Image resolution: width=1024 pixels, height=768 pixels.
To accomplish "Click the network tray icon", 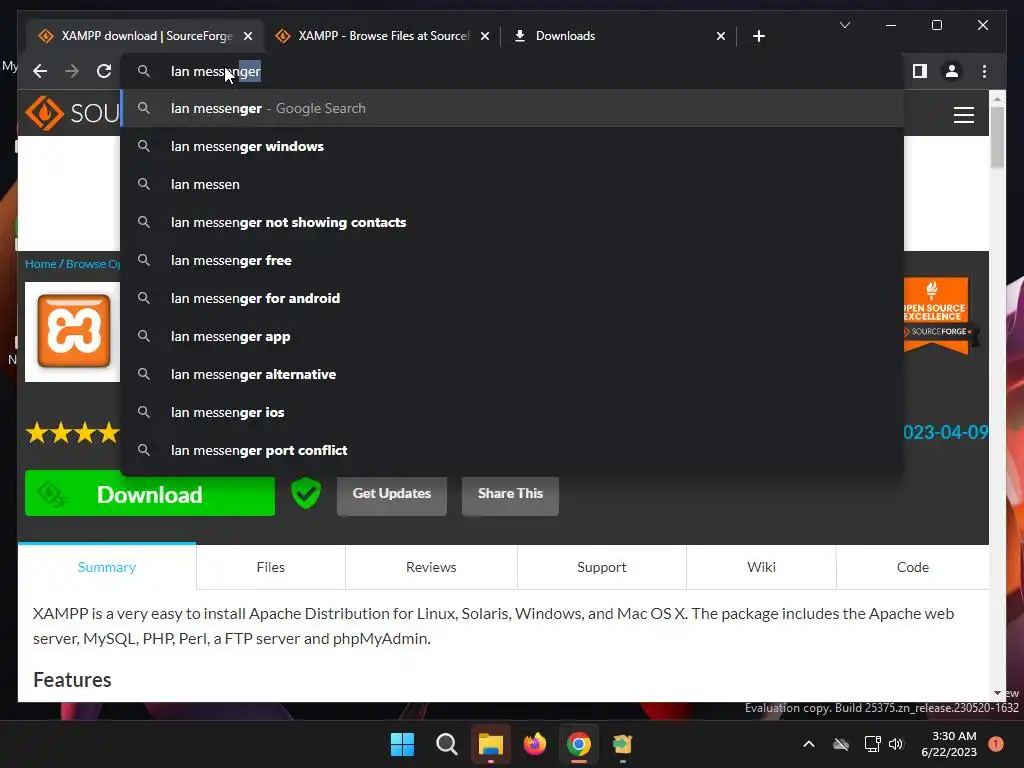I will pos(872,744).
